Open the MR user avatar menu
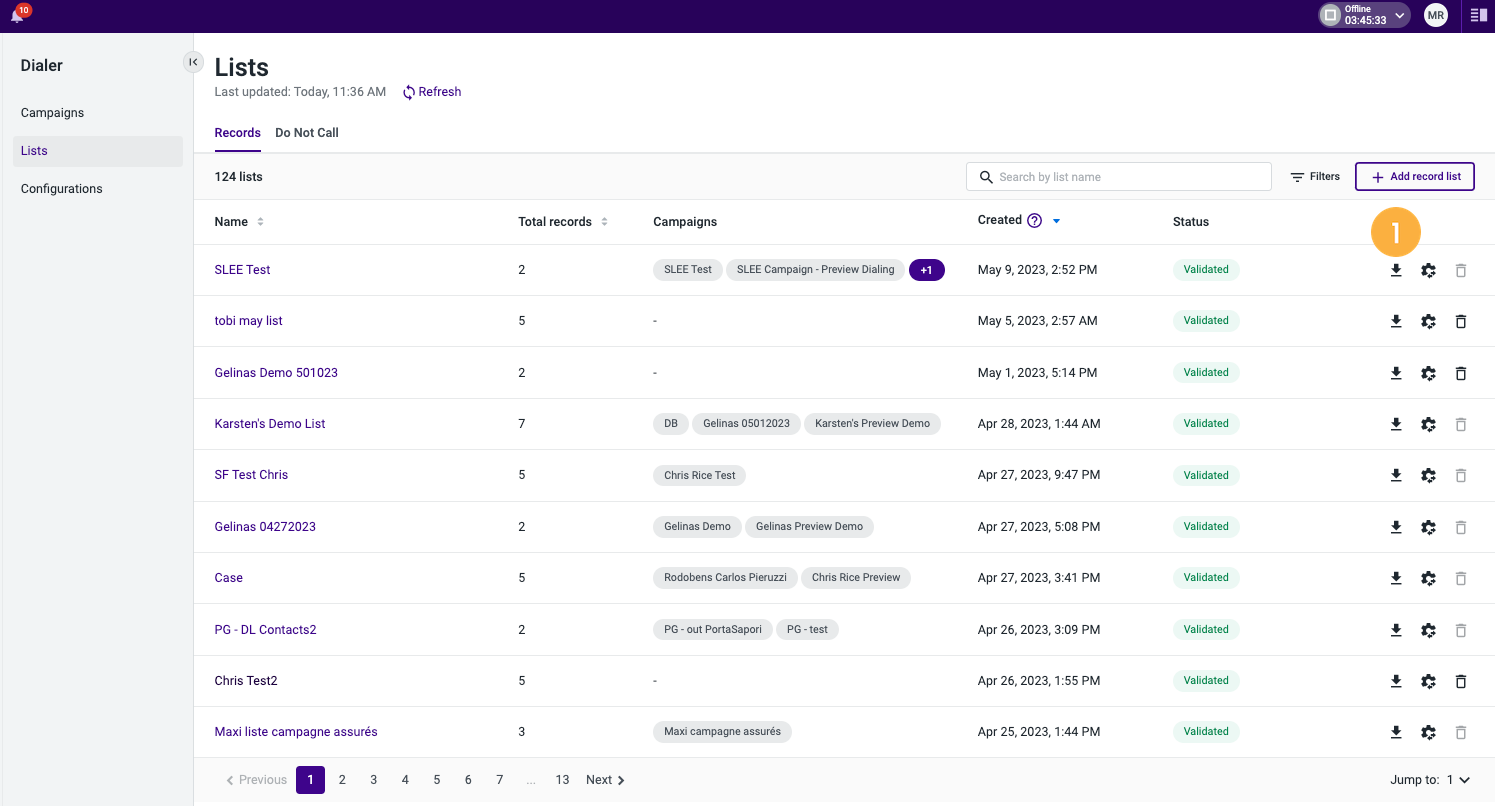 coord(1436,15)
